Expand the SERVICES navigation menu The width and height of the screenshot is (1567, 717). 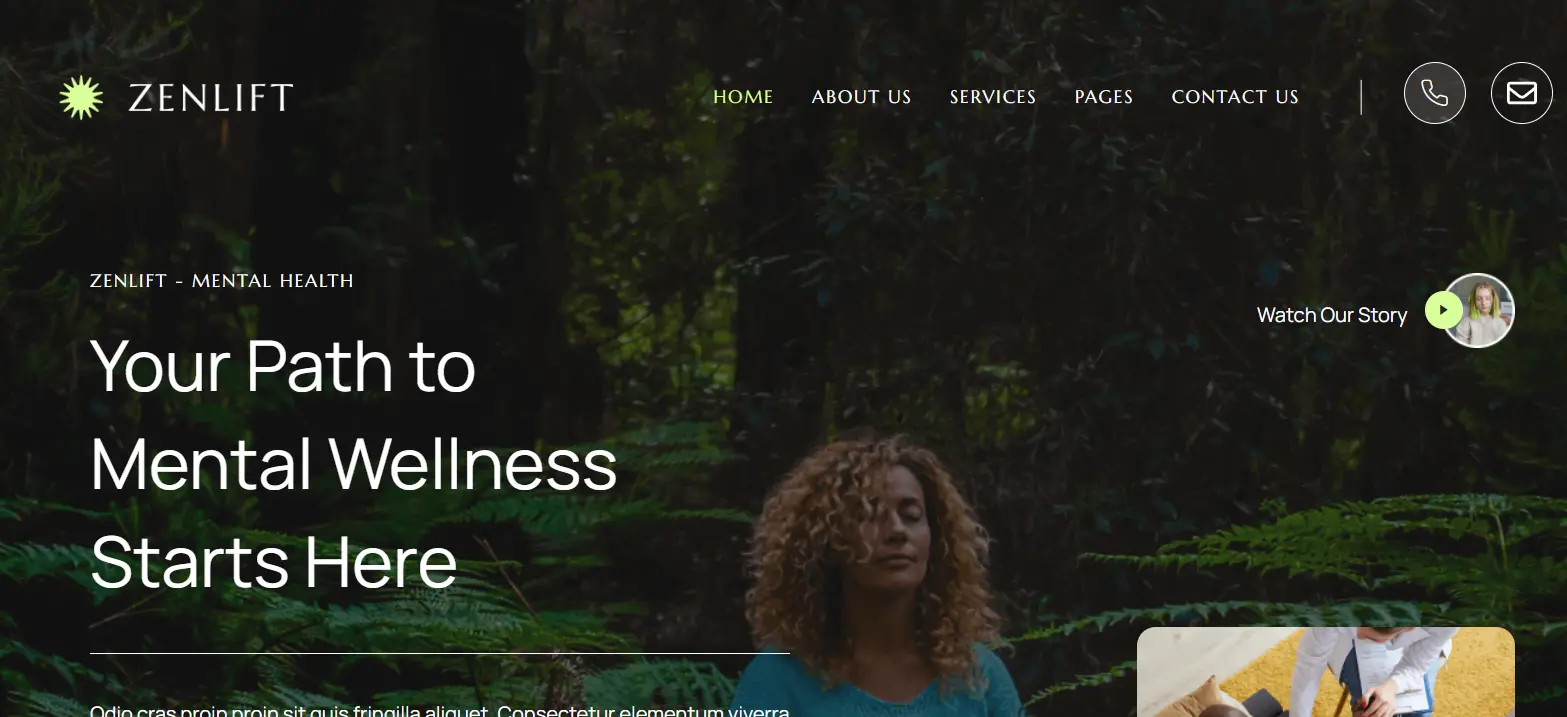[x=993, y=97]
